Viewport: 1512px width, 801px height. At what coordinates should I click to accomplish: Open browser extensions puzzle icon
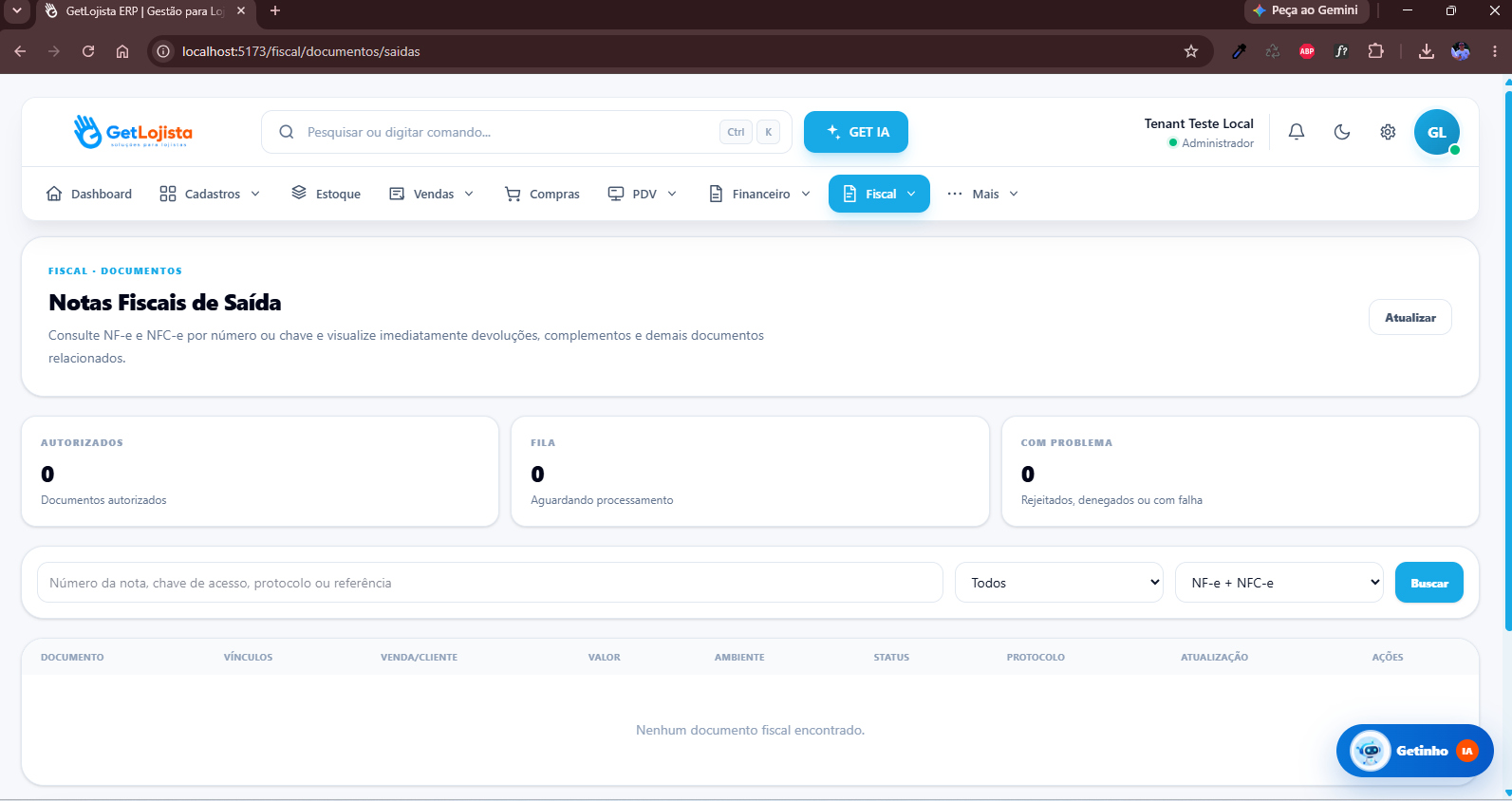coord(1375,51)
